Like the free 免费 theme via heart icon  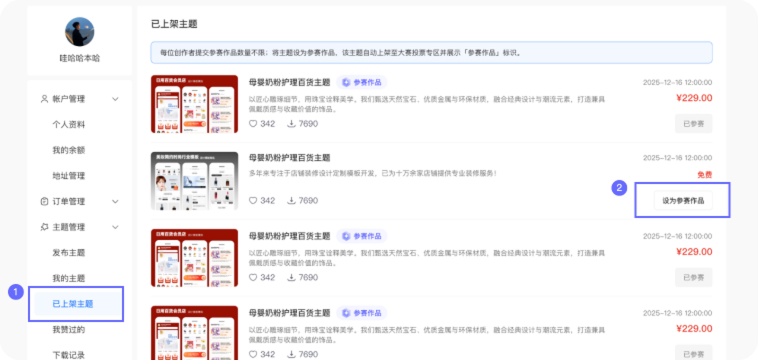tap(253, 201)
